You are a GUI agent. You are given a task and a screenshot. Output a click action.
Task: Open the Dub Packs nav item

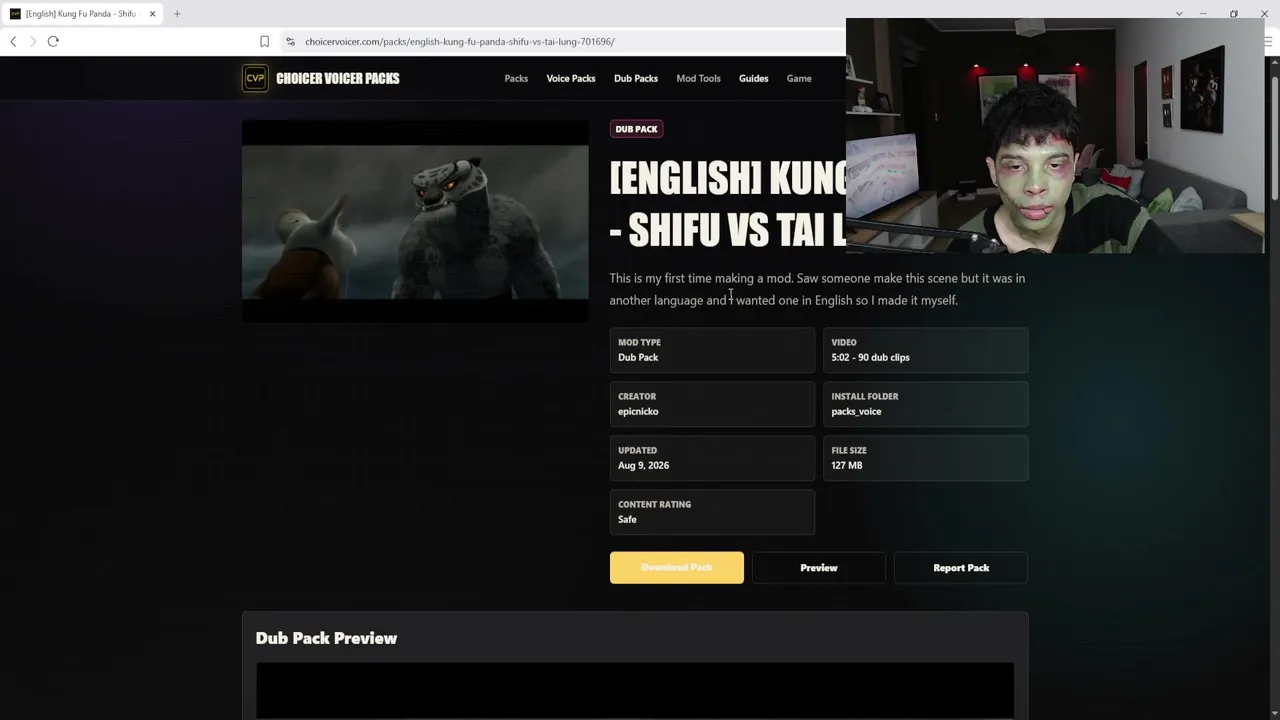point(636,78)
